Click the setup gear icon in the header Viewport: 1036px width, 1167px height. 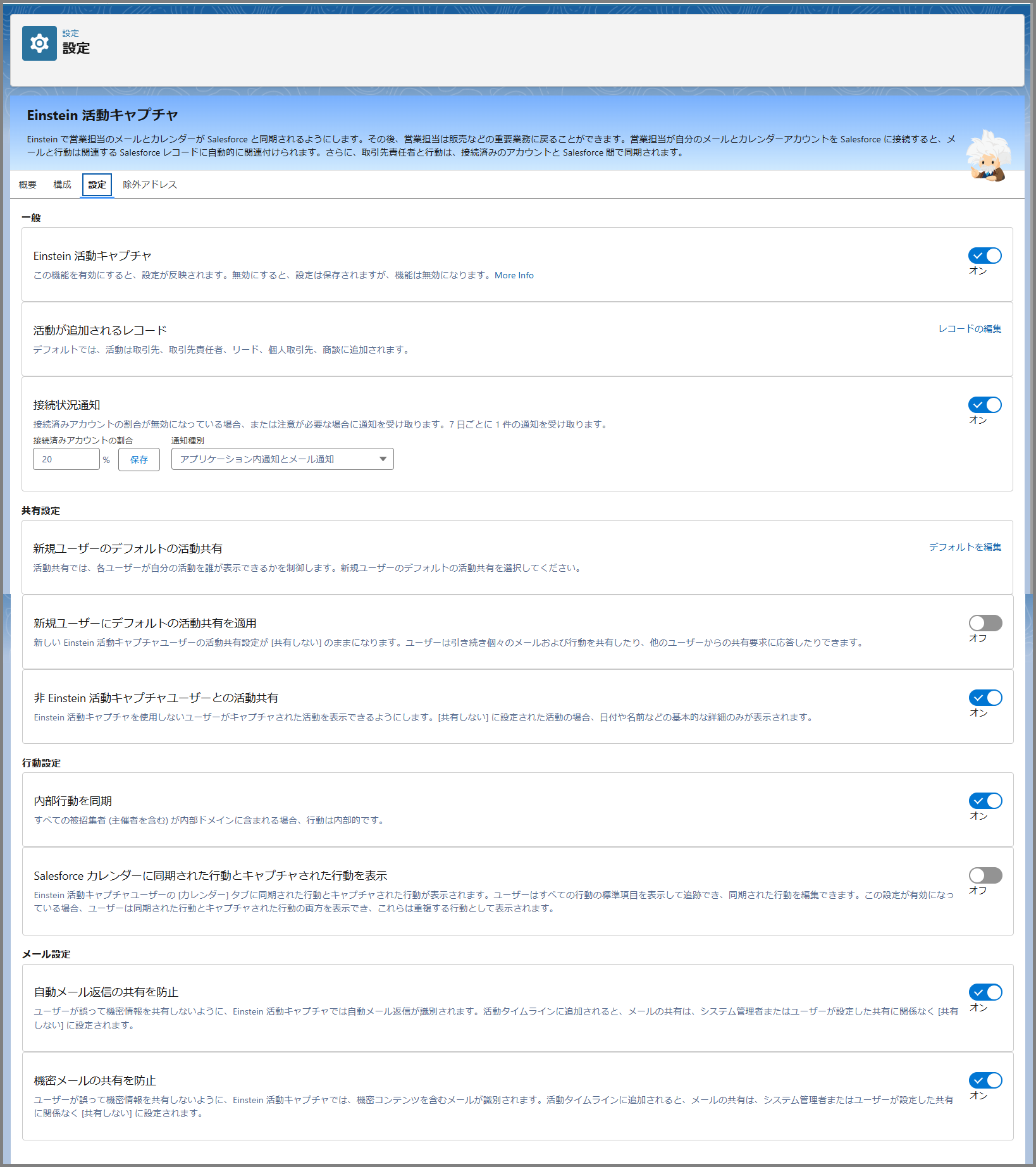coord(39,44)
